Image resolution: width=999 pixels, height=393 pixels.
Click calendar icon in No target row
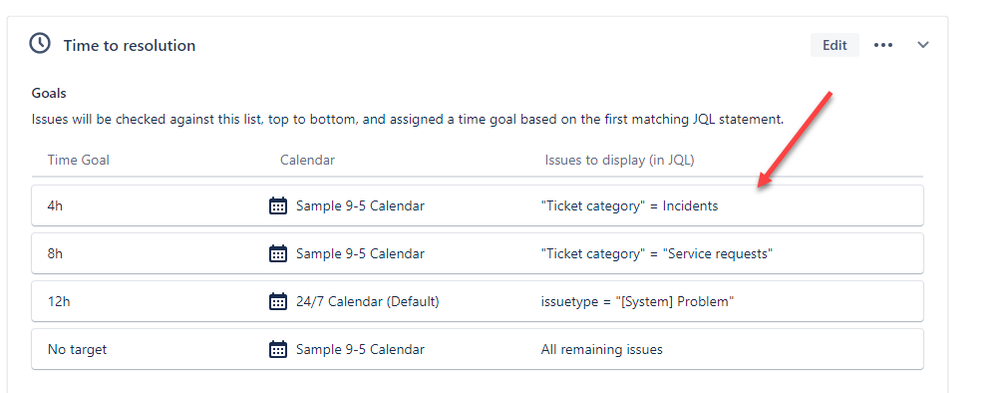pyautogui.click(x=278, y=350)
